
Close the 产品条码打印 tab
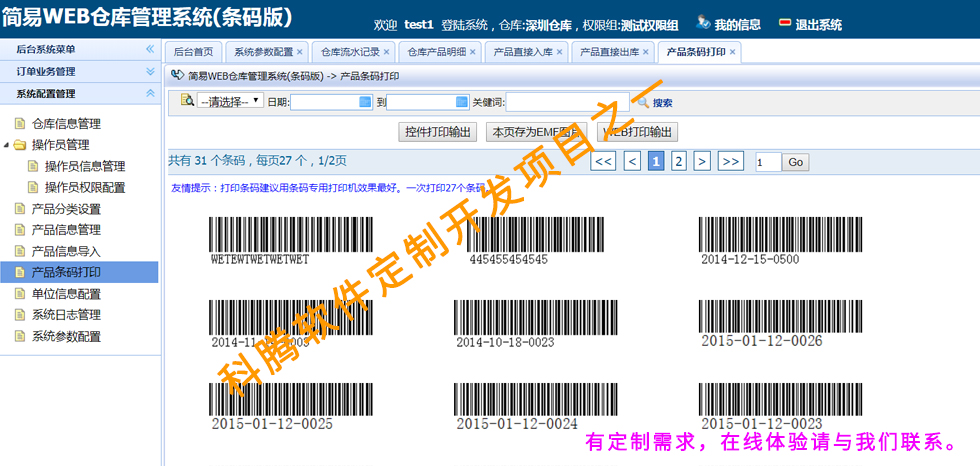pyautogui.click(x=732, y=52)
